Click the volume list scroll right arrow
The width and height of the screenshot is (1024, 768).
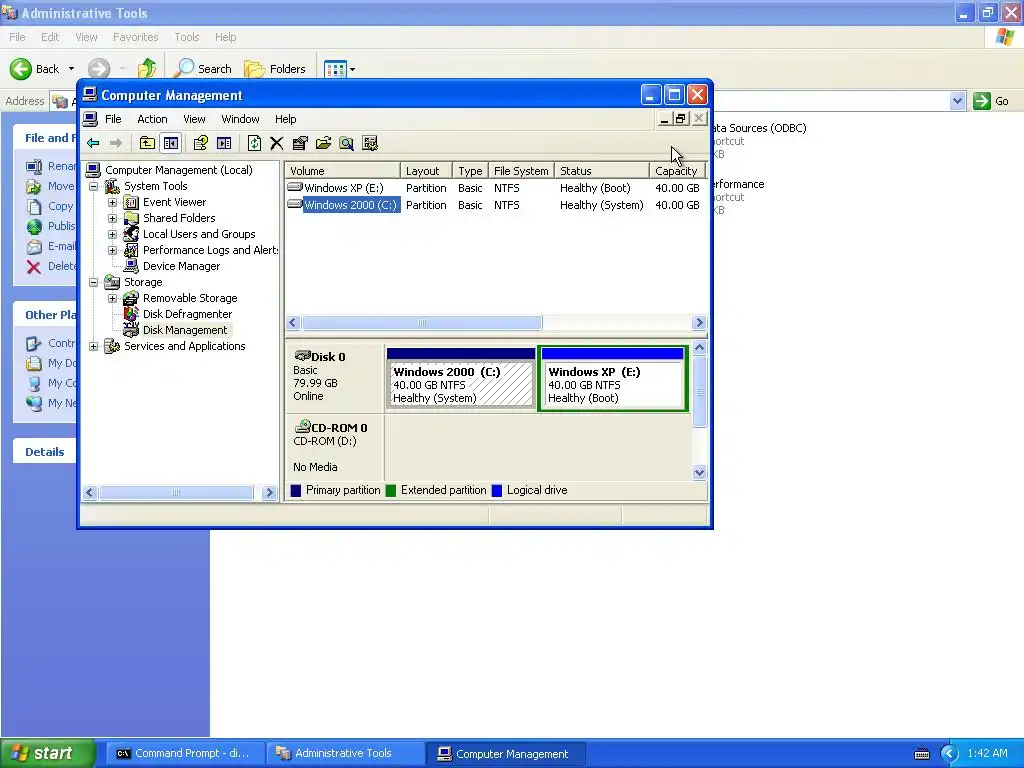pos(699,323)
